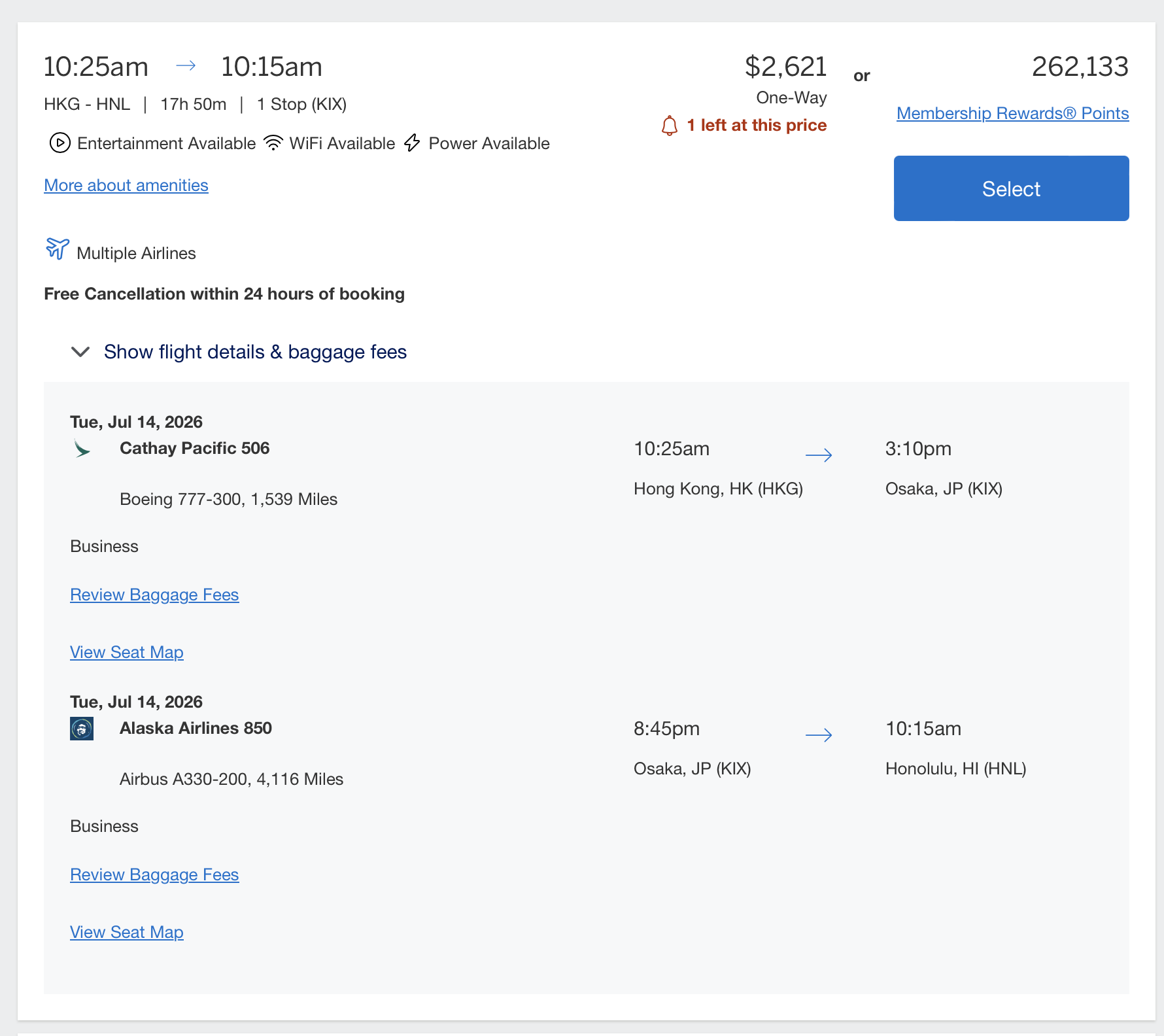This screenshot has height=1036, width=1164.
Task: Click the 262,133 points amount
Action: coord(1080,67)
